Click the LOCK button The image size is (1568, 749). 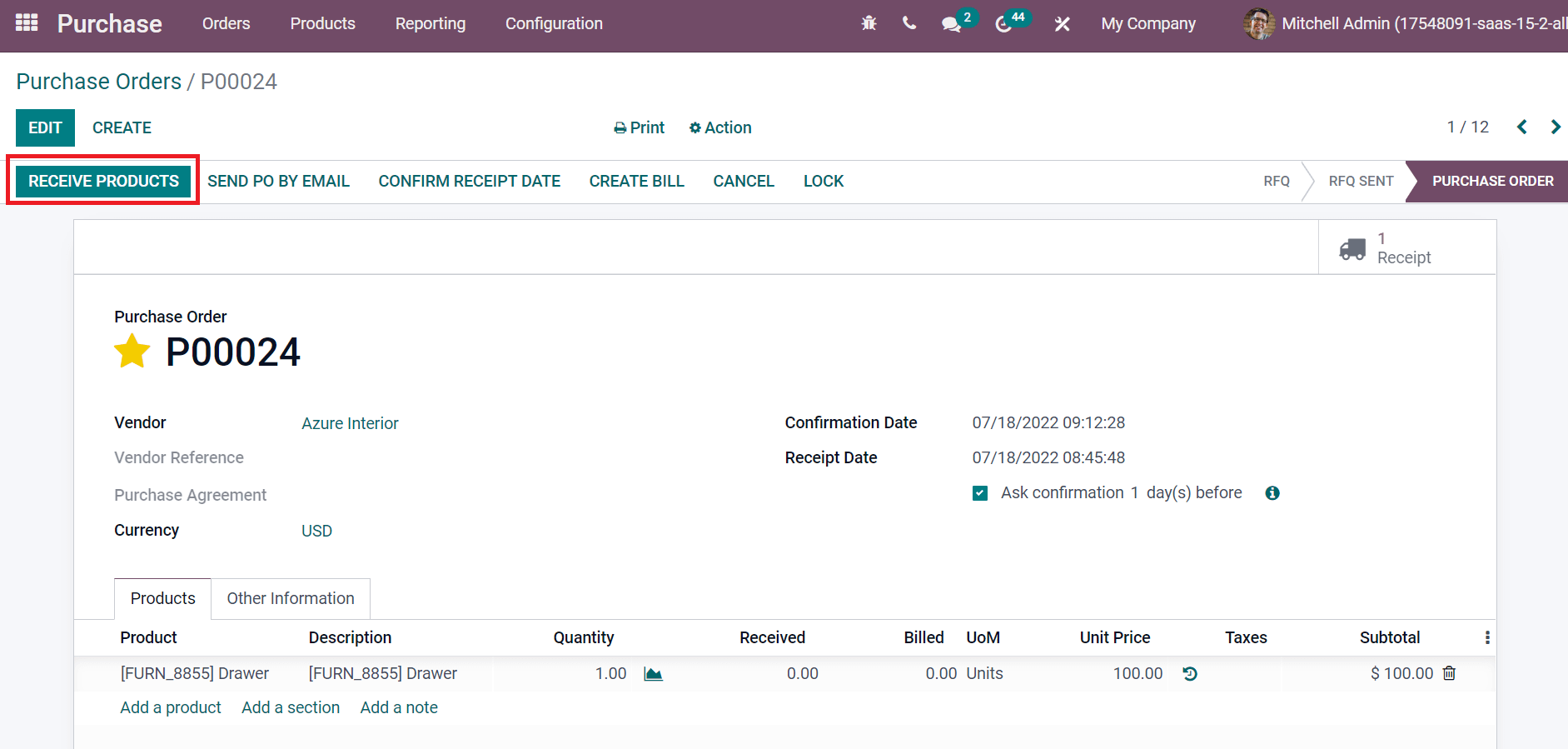pos(824,181)
